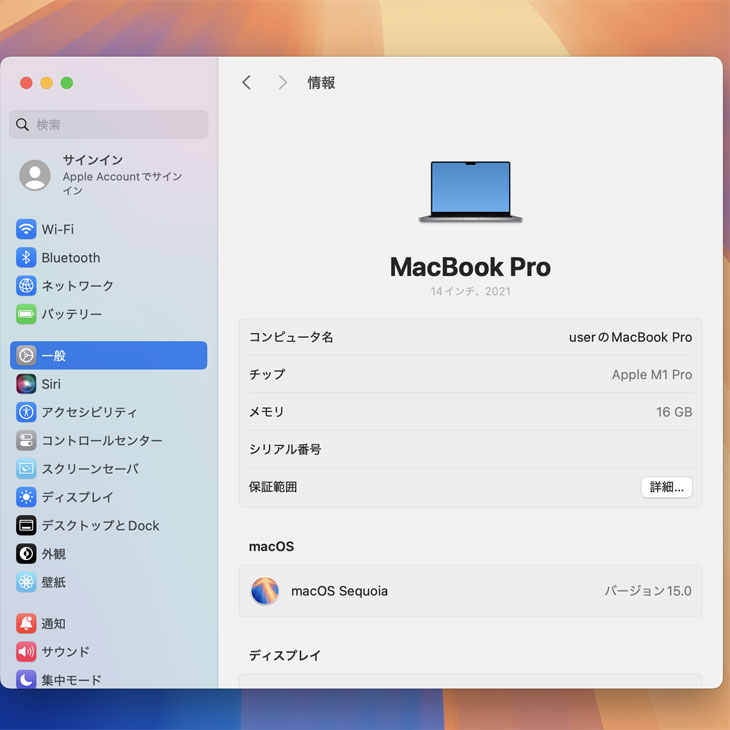
Task: Open the スクリーンセーバ icon
Action: click(26, 469)
